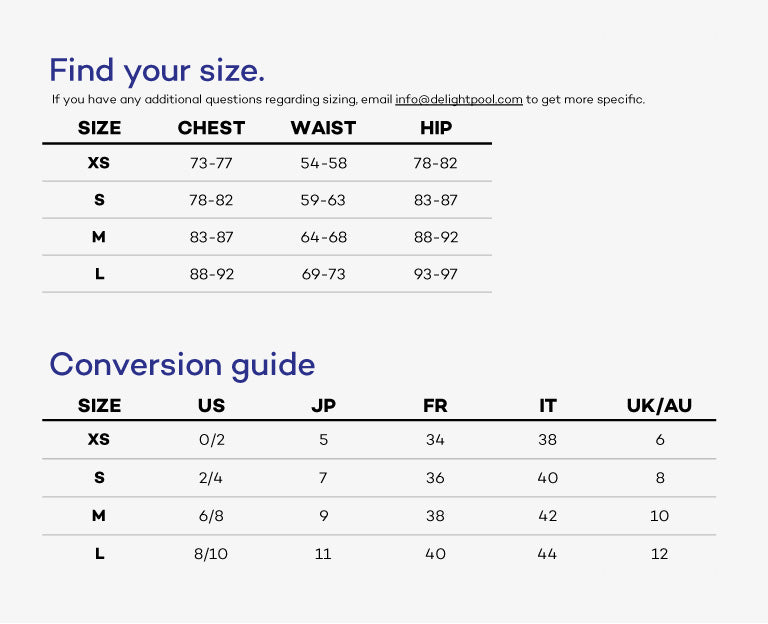Select the 54-58 waist measurement cell
The height and width of the screenshot is (624, 768).
tap(323, 163)
